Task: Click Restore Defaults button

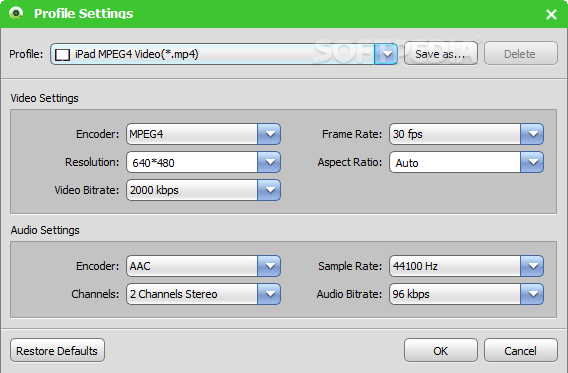Action: [57, 351]
